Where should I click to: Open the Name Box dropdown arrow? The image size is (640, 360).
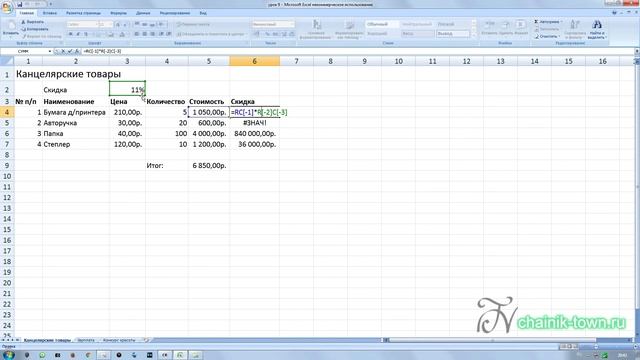tap(49, 51)
